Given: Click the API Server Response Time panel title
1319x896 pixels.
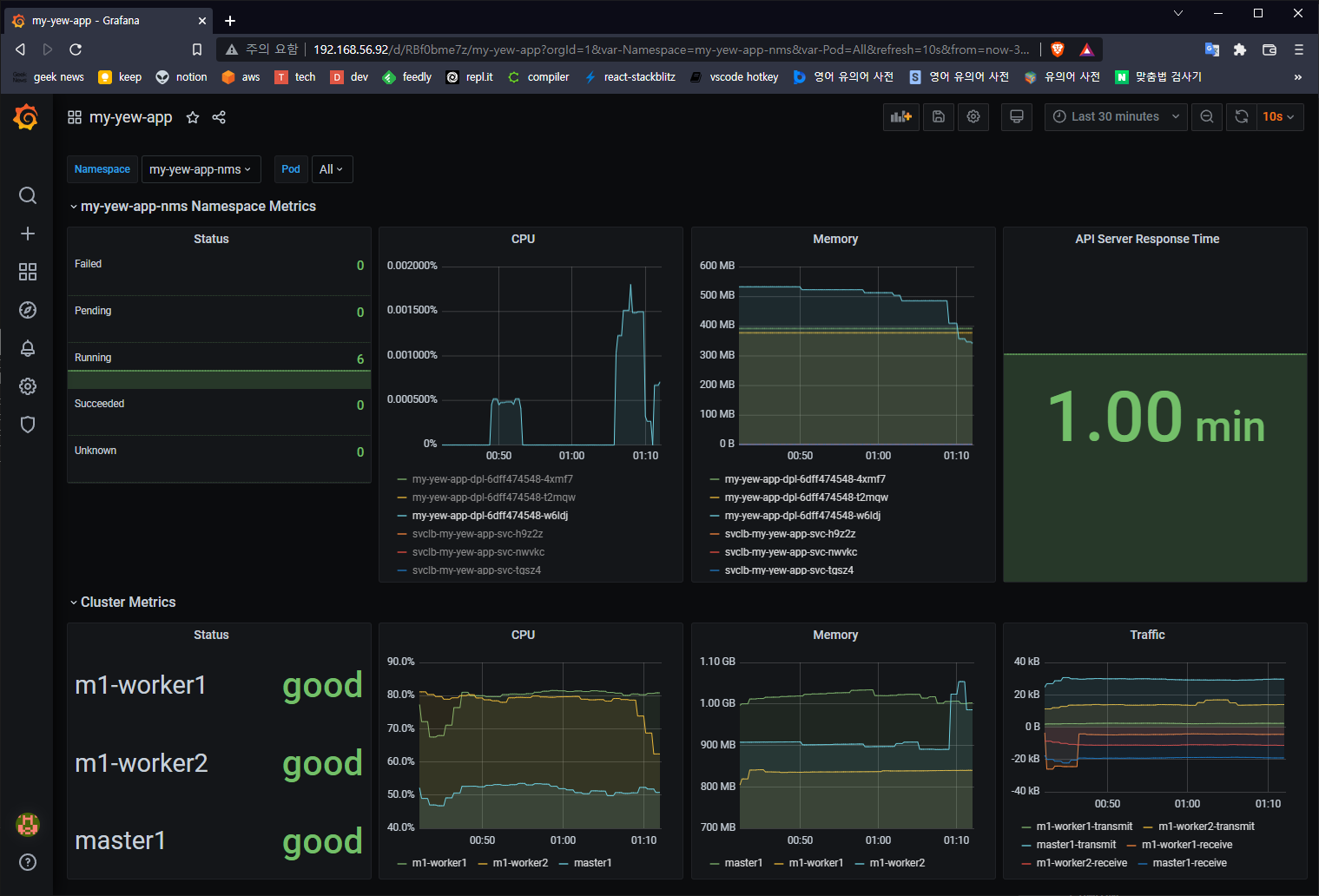Looking at the screenshot, I should click(1146, 239).
